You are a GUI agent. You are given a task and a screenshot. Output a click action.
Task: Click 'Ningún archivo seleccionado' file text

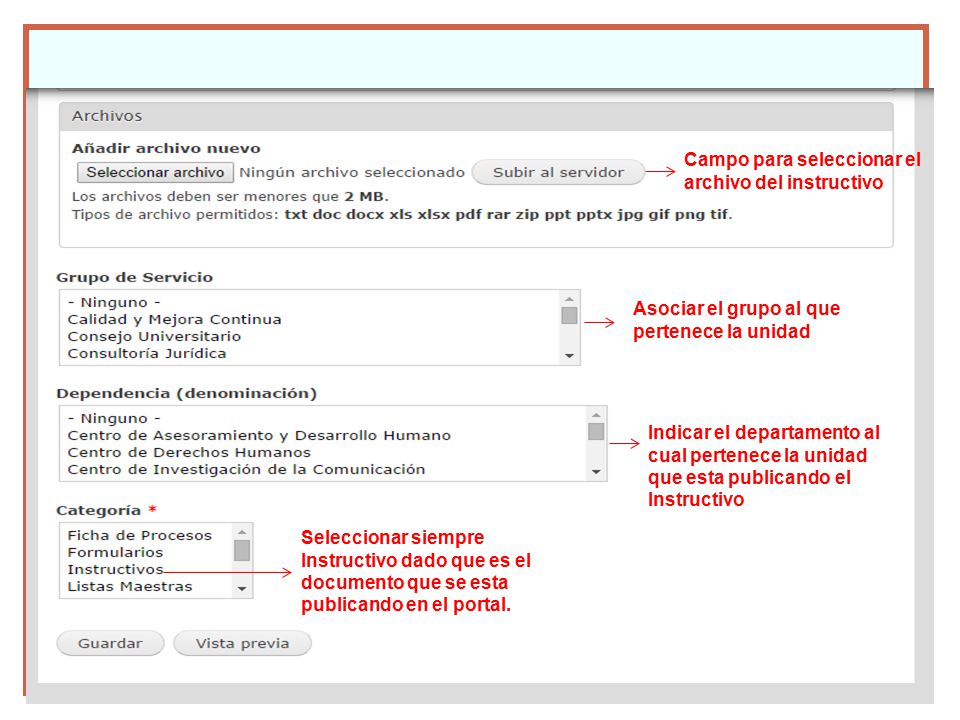coord(352,173)
